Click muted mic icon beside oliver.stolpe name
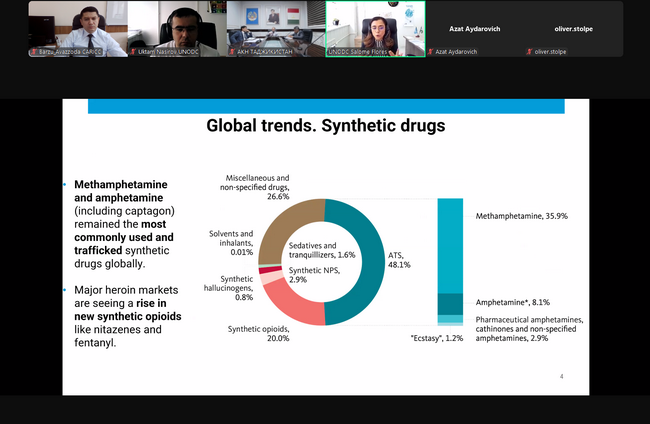Image resolution: width=650 pixels, height=424 pixels. (530, 51)
